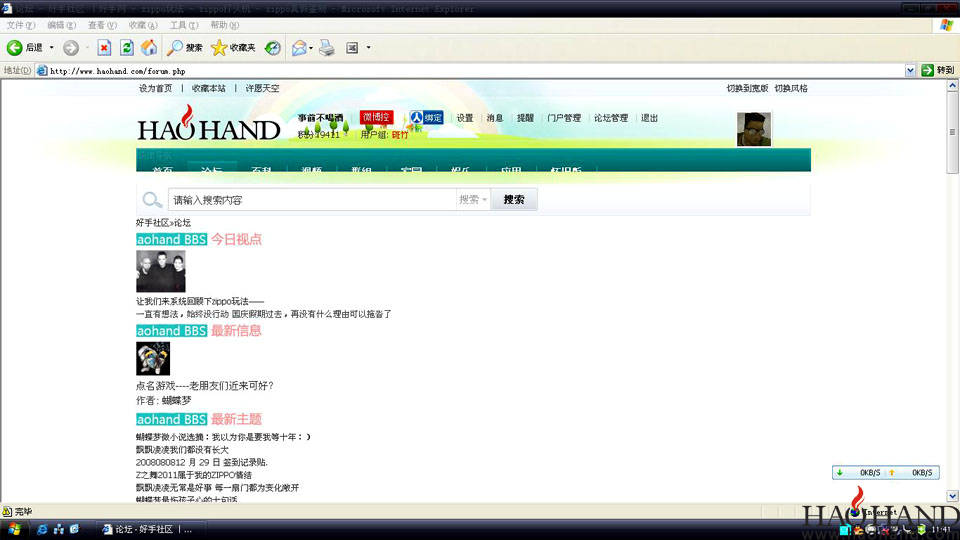Open post 让我们来系统回顾下zippo玩法
Viewport: 960px width, 540px height.
point(200,301)
